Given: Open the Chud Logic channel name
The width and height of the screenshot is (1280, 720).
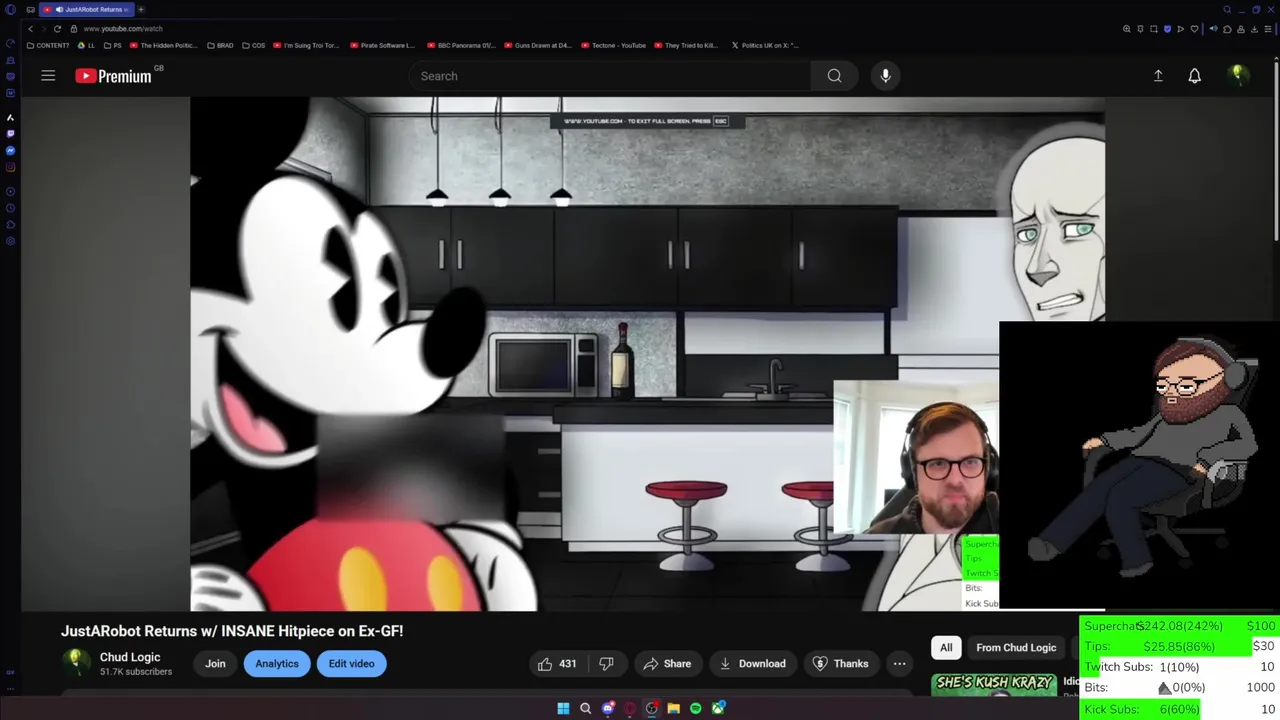Looking at the screenshot, I should pyautogui.click(x=130, y=657).
